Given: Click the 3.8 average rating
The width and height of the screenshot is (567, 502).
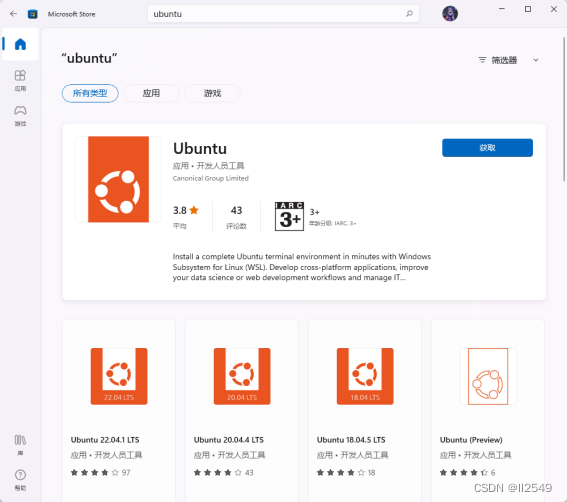Looking at the screenshot, I should [x=186, y=216].
